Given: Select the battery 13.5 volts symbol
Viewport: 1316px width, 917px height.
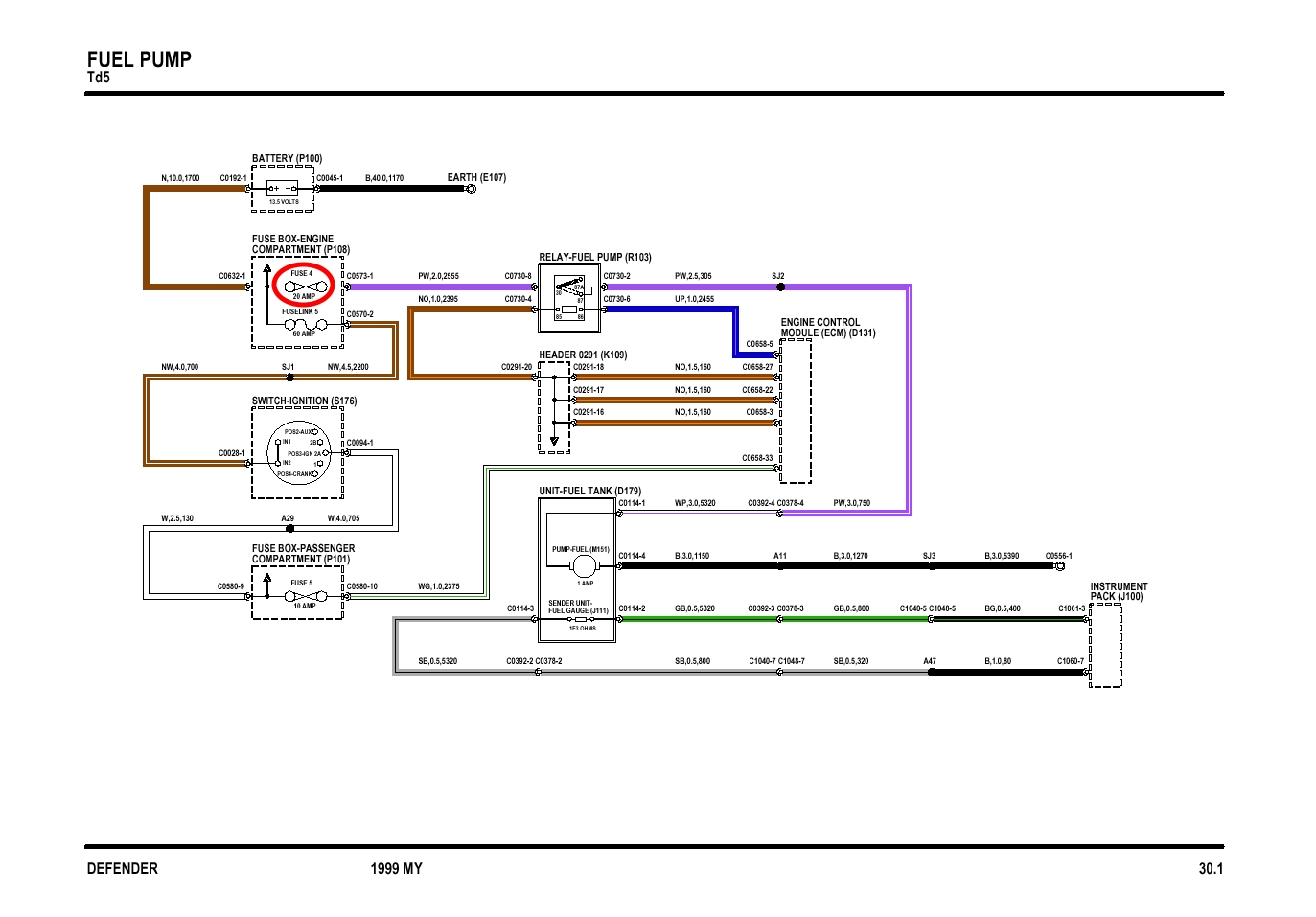Looking at the screenshot, I should 283,189.
